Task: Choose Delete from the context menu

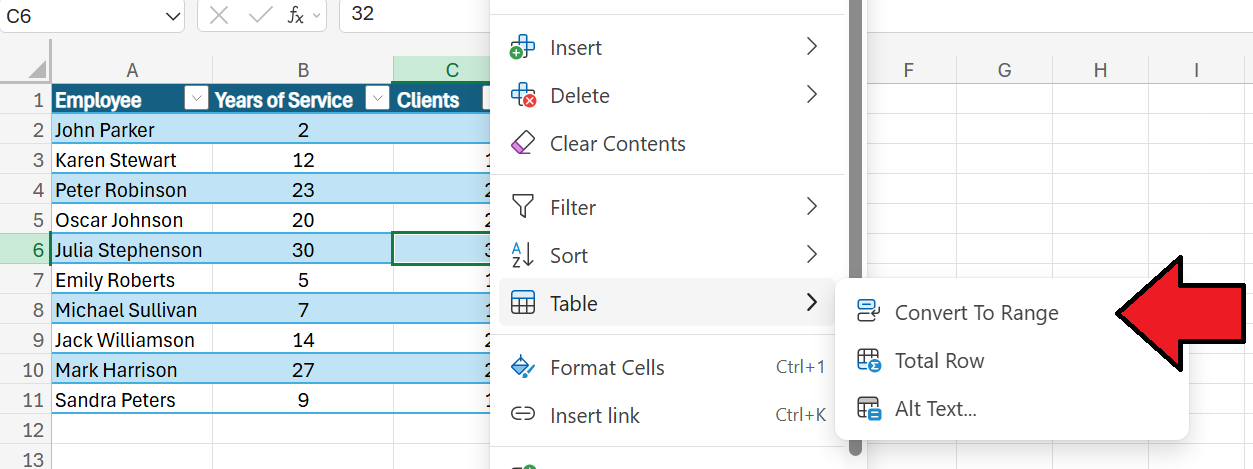Action: (666, 96)
